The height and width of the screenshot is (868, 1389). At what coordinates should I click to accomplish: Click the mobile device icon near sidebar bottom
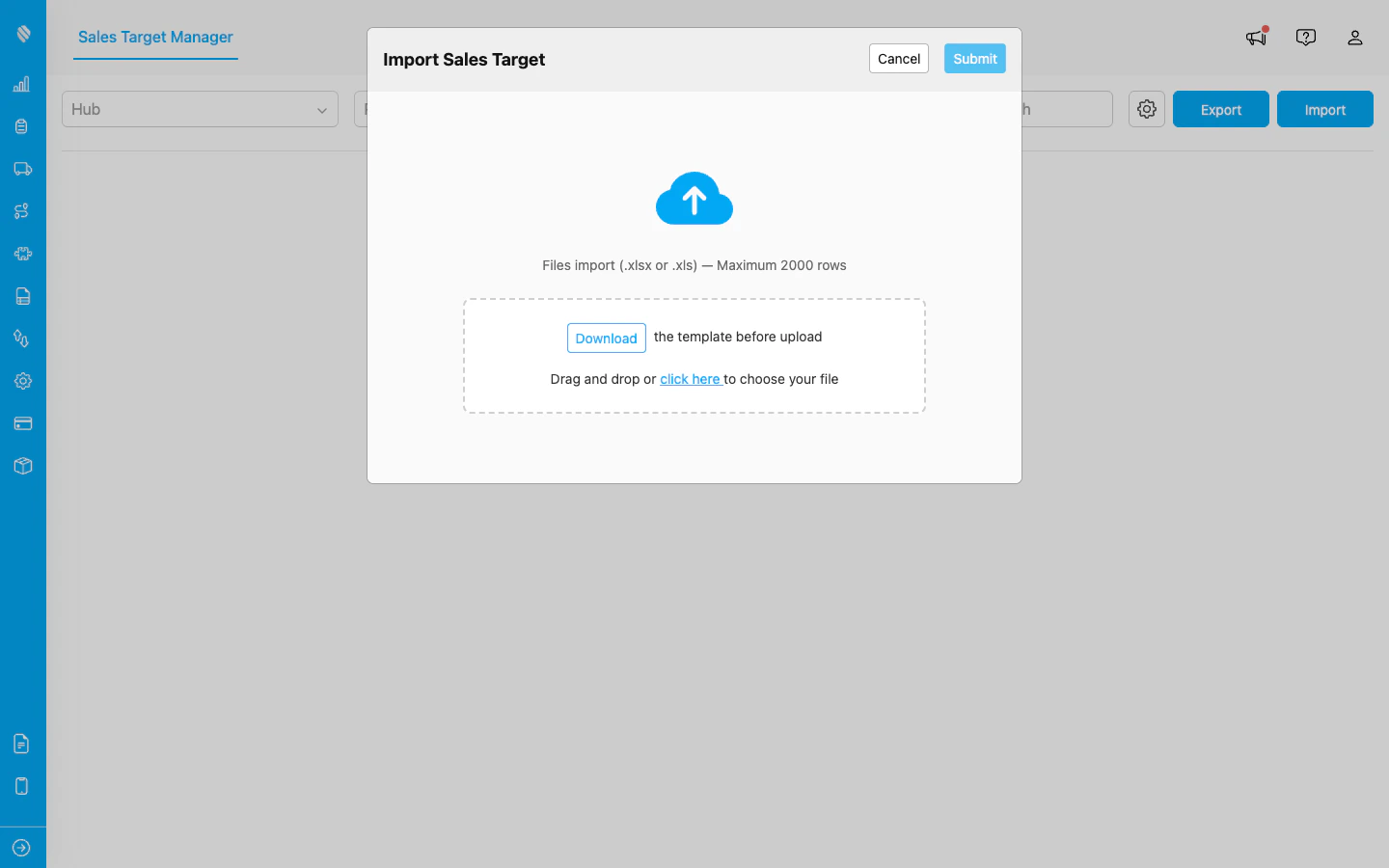pyautogui.click(x=22, y=786)
